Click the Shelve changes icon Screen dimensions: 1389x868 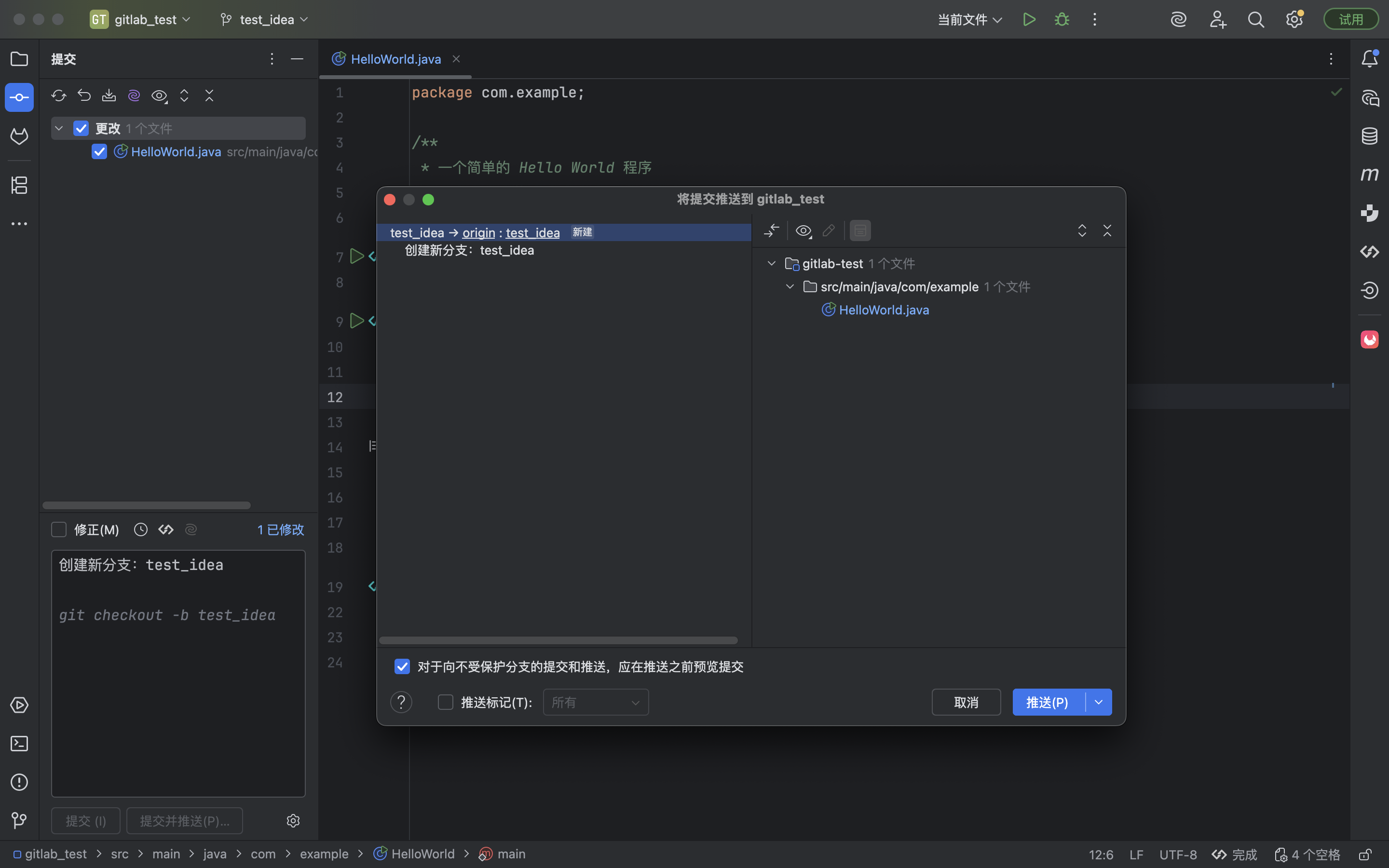tap(109, 95)
